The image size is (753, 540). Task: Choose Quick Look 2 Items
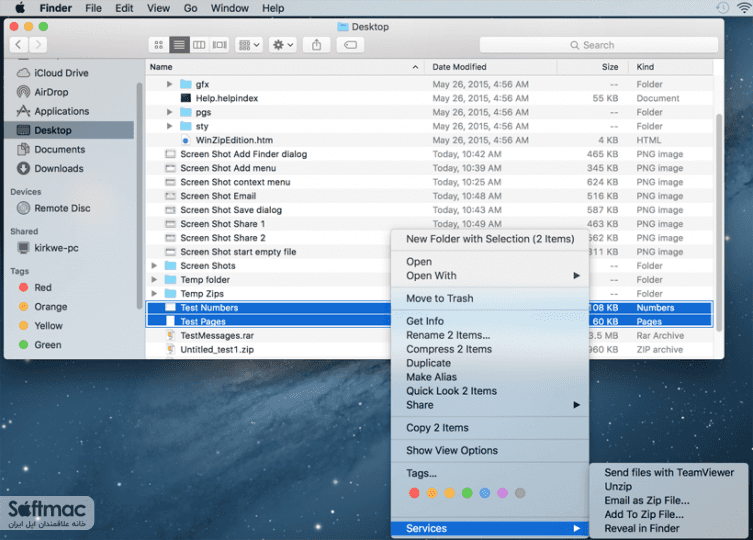pos(490,391)
